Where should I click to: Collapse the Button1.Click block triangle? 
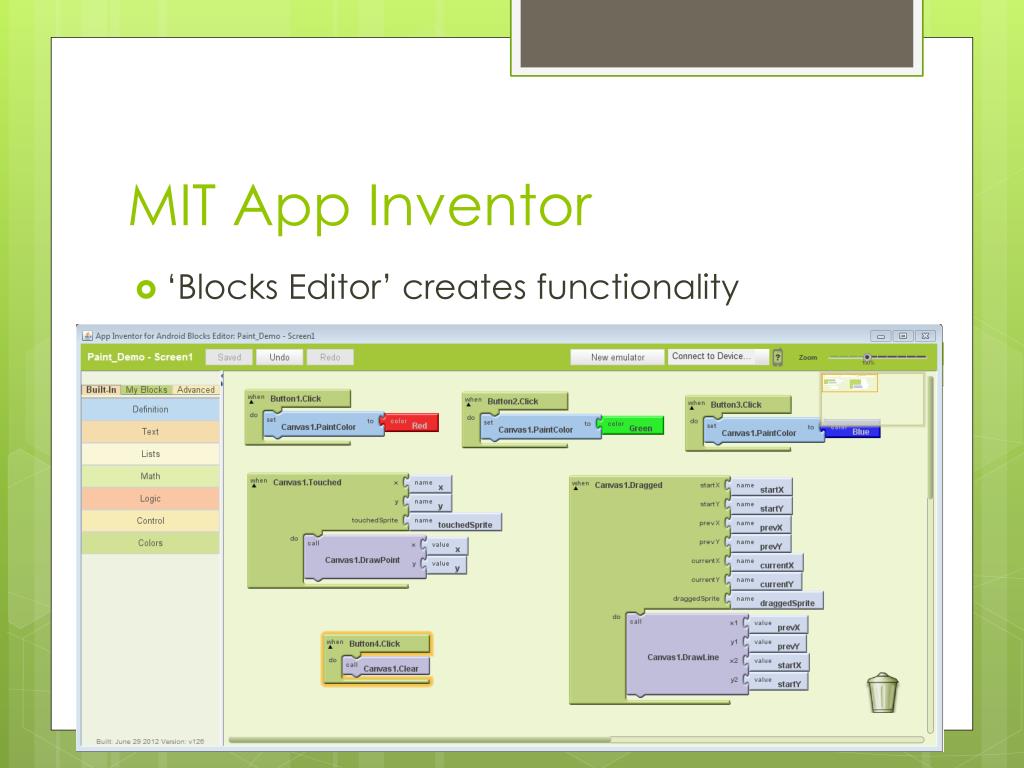coord(251,402)
